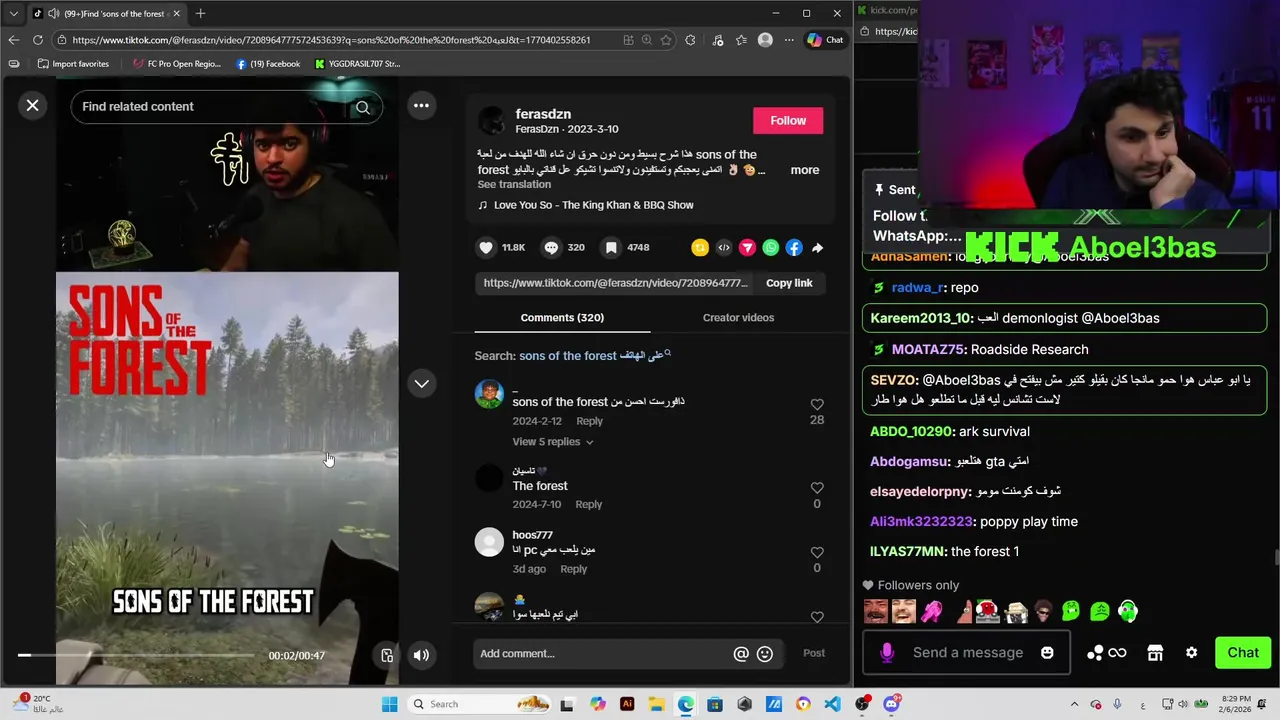Click the embed code icon
Image resolution: width=1280 pixels, height=720 pixels.
click(x=724, y=248)
